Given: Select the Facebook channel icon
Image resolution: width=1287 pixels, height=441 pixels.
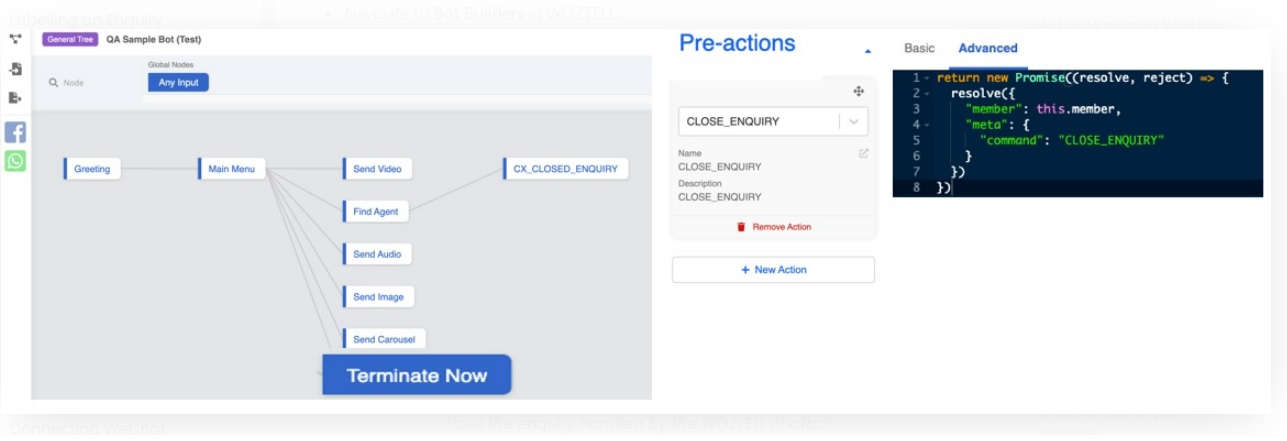Looking at the screenshot, I should point(15,132).
